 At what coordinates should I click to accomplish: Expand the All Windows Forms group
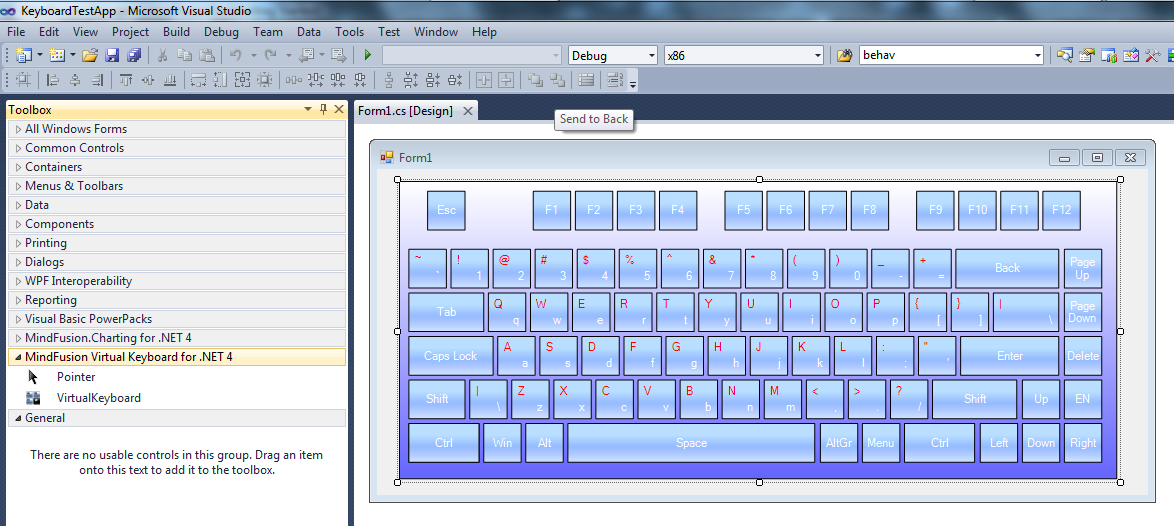[19, 129]
